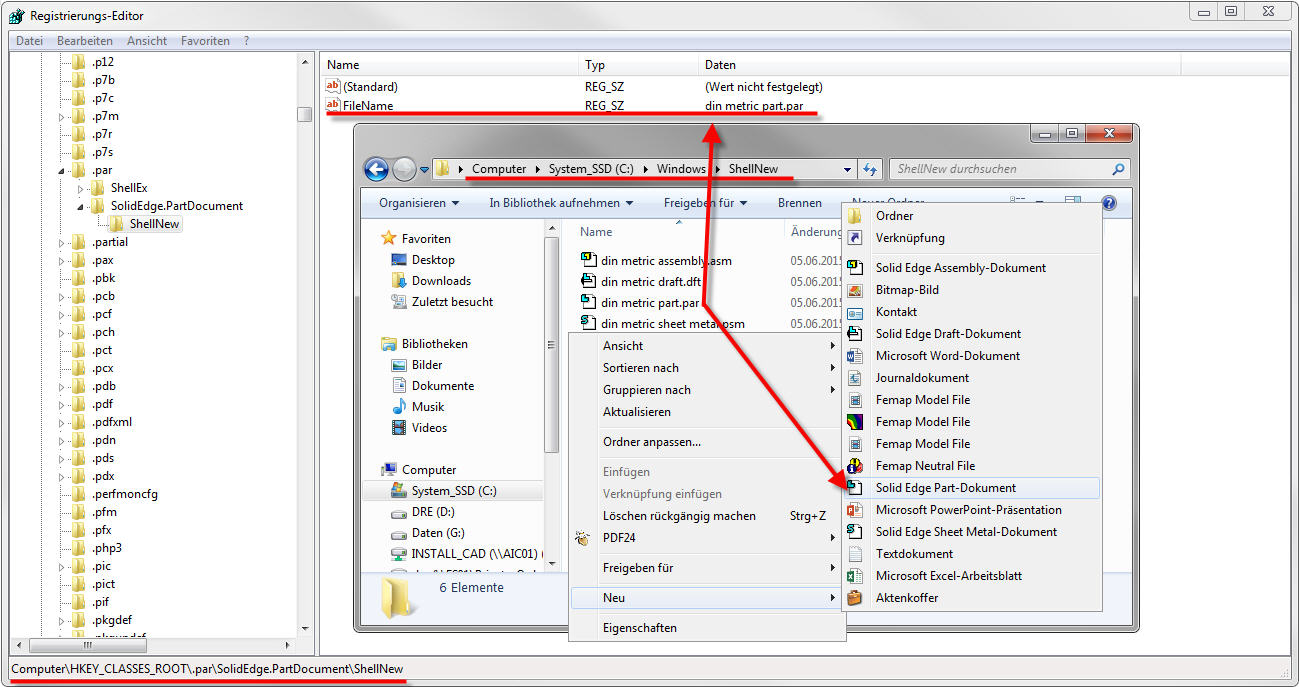The width and height of the screenshot is (1299, 687).
Task: Click the din metric draft.dft file icon
Action: [x=589, y=281]
